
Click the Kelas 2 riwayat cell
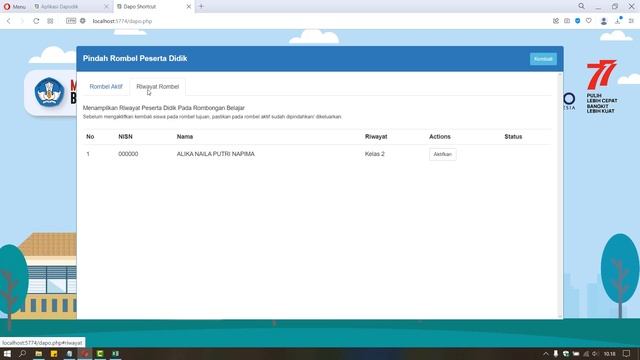(375, 154)
